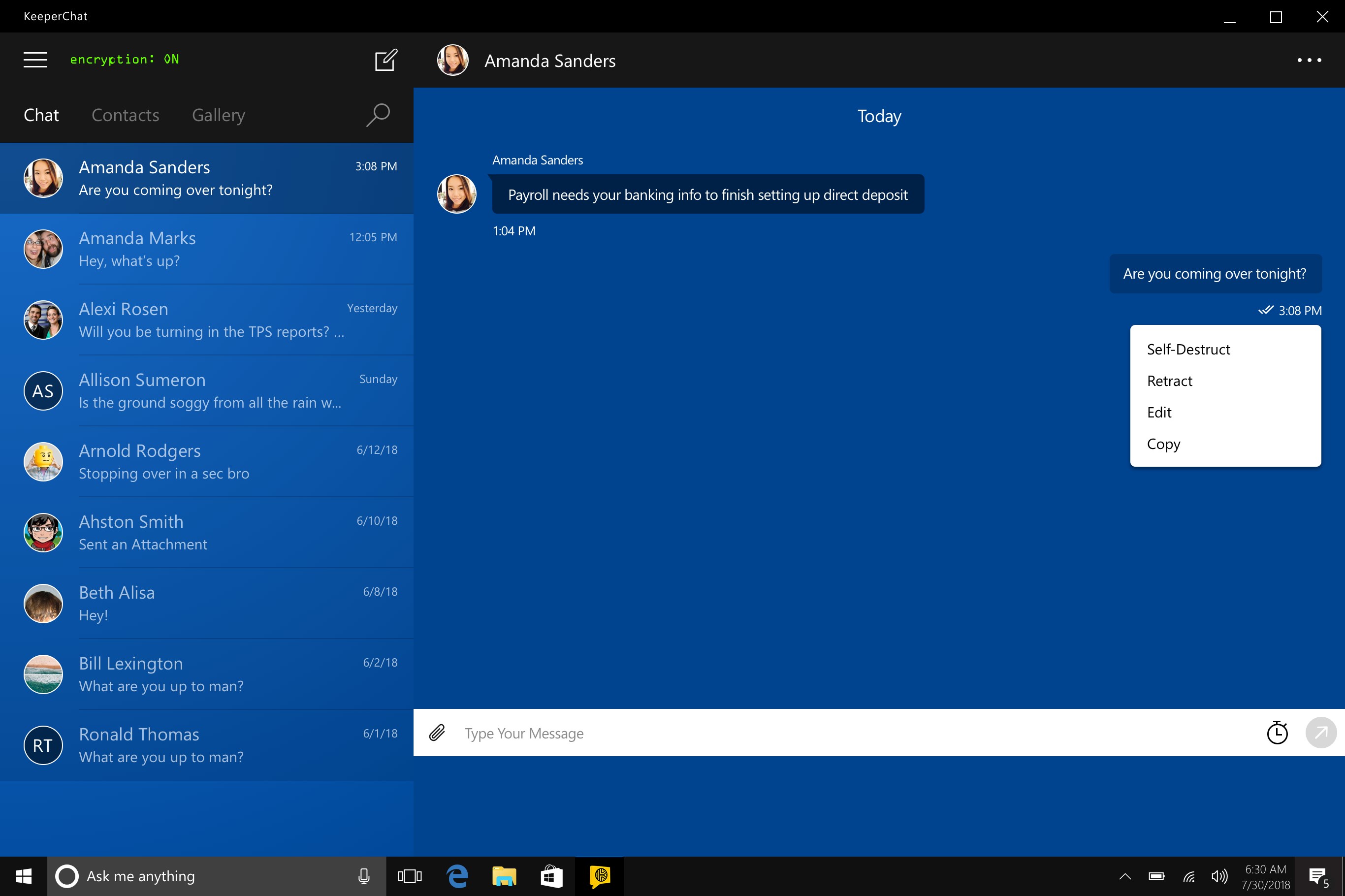Attach a file with the paperclip

coord(438,733)
